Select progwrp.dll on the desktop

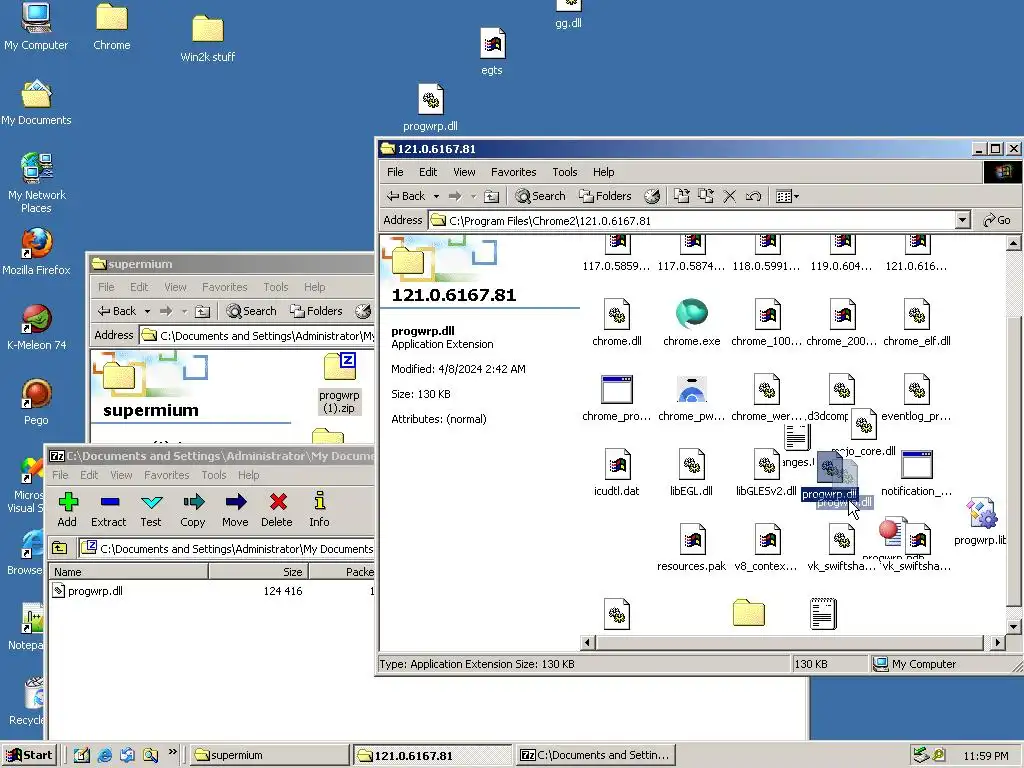click(430, 108)
